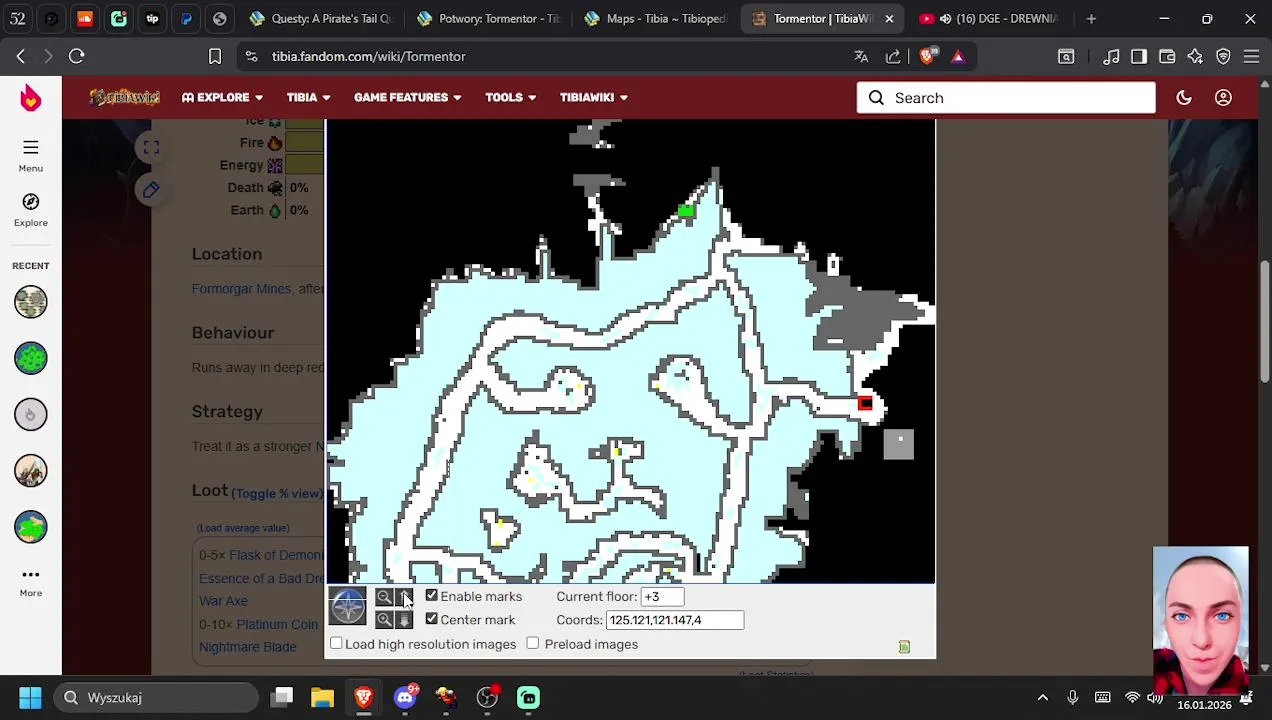1272x720 pixels.
Task: Click the wiki Search box
Action: click(x=1006, y=98)
